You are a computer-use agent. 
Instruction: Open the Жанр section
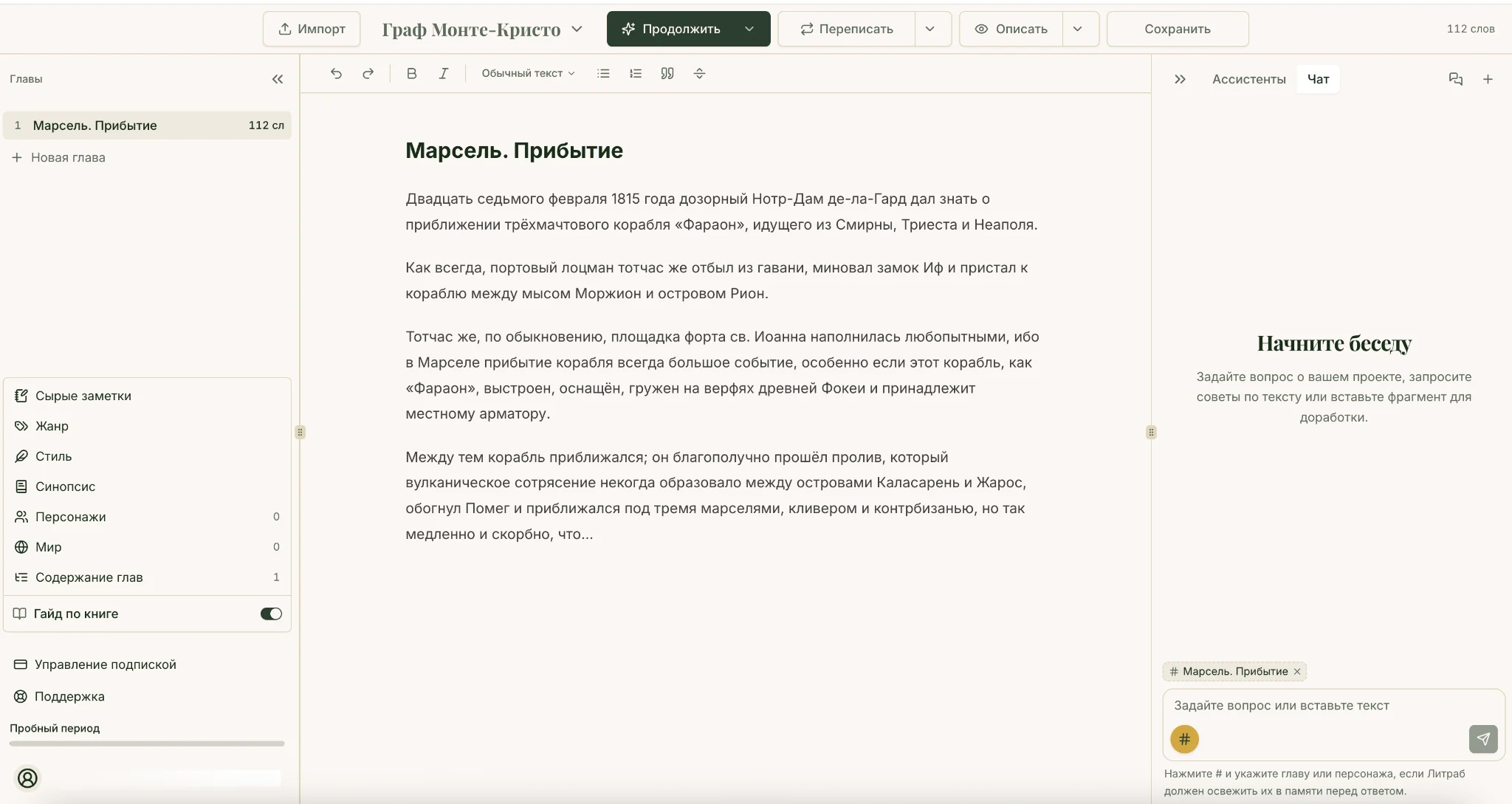(147, 426)
